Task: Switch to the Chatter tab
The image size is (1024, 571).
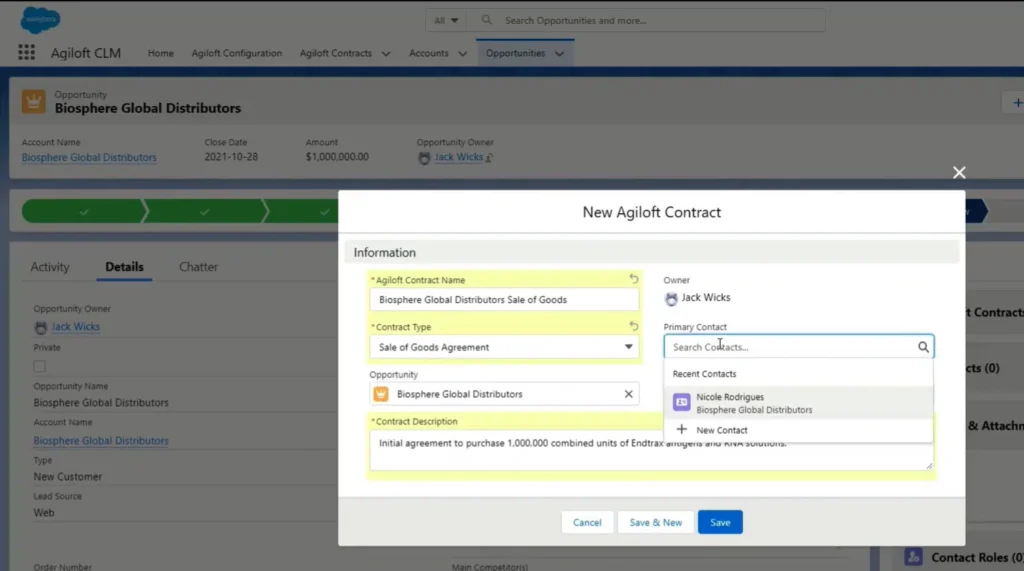Action: 199,267
